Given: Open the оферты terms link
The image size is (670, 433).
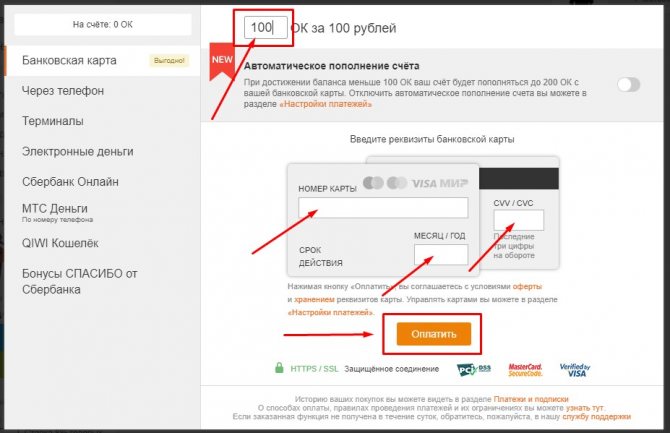Looking at the screenshot, I should (x=527, y=286).
